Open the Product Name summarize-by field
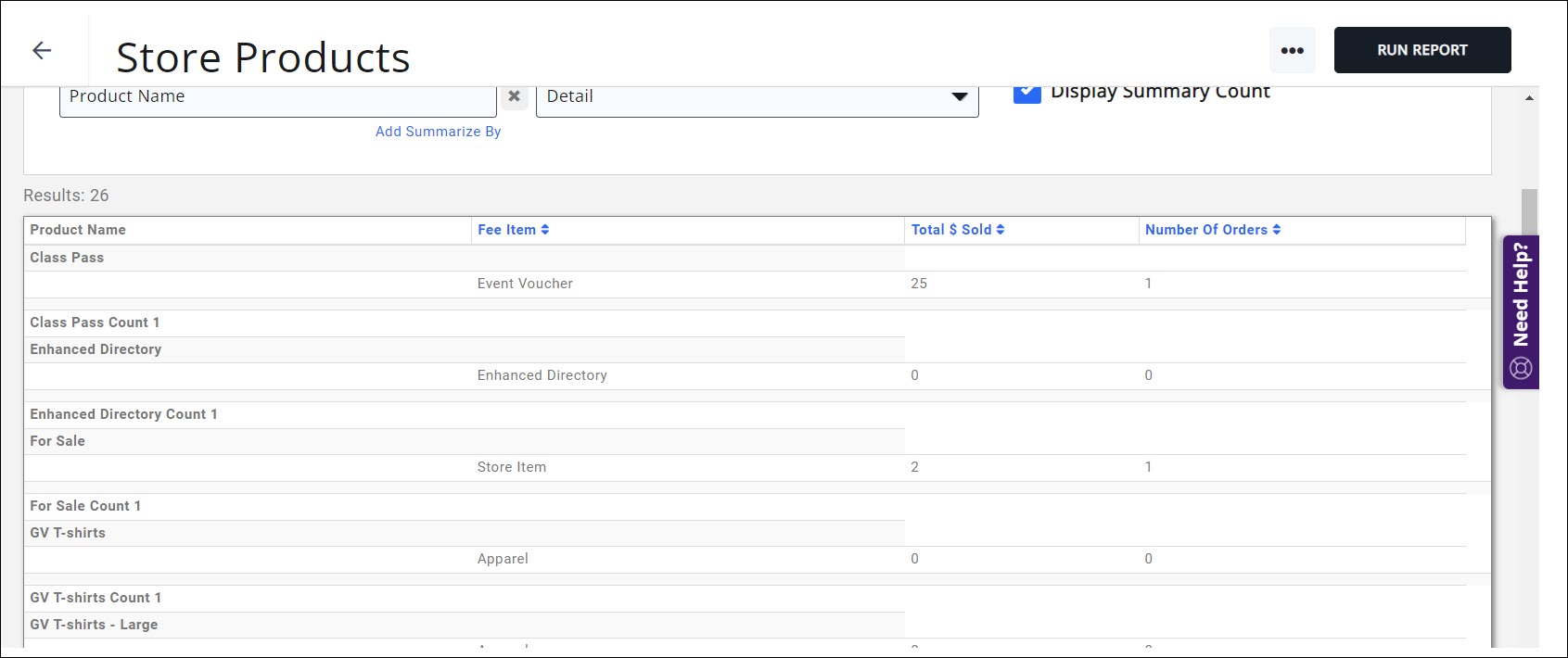Image resolution: width=1568 pixels, height=658 pixels. point(277,96)
